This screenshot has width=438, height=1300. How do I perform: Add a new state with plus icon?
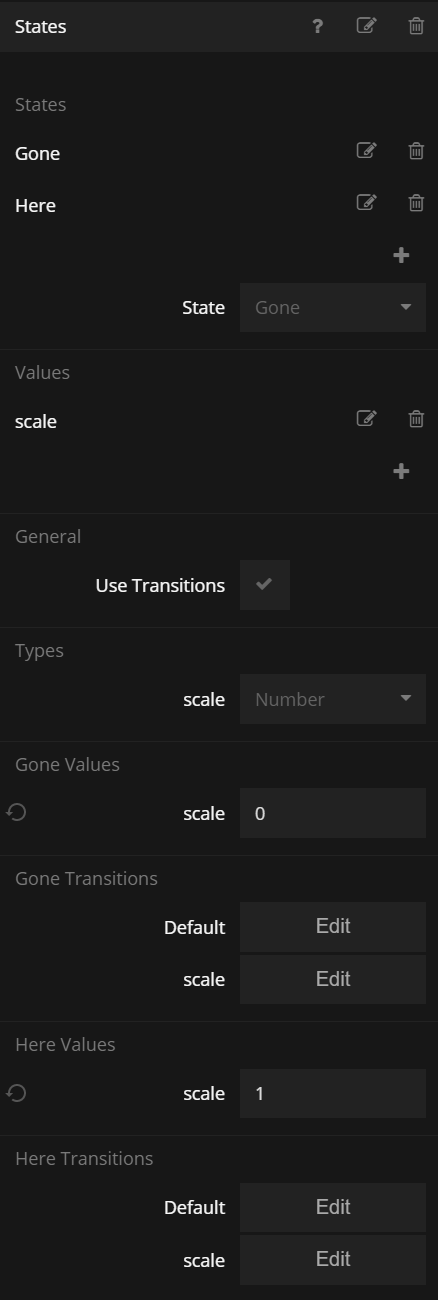[x=401, y=256]
